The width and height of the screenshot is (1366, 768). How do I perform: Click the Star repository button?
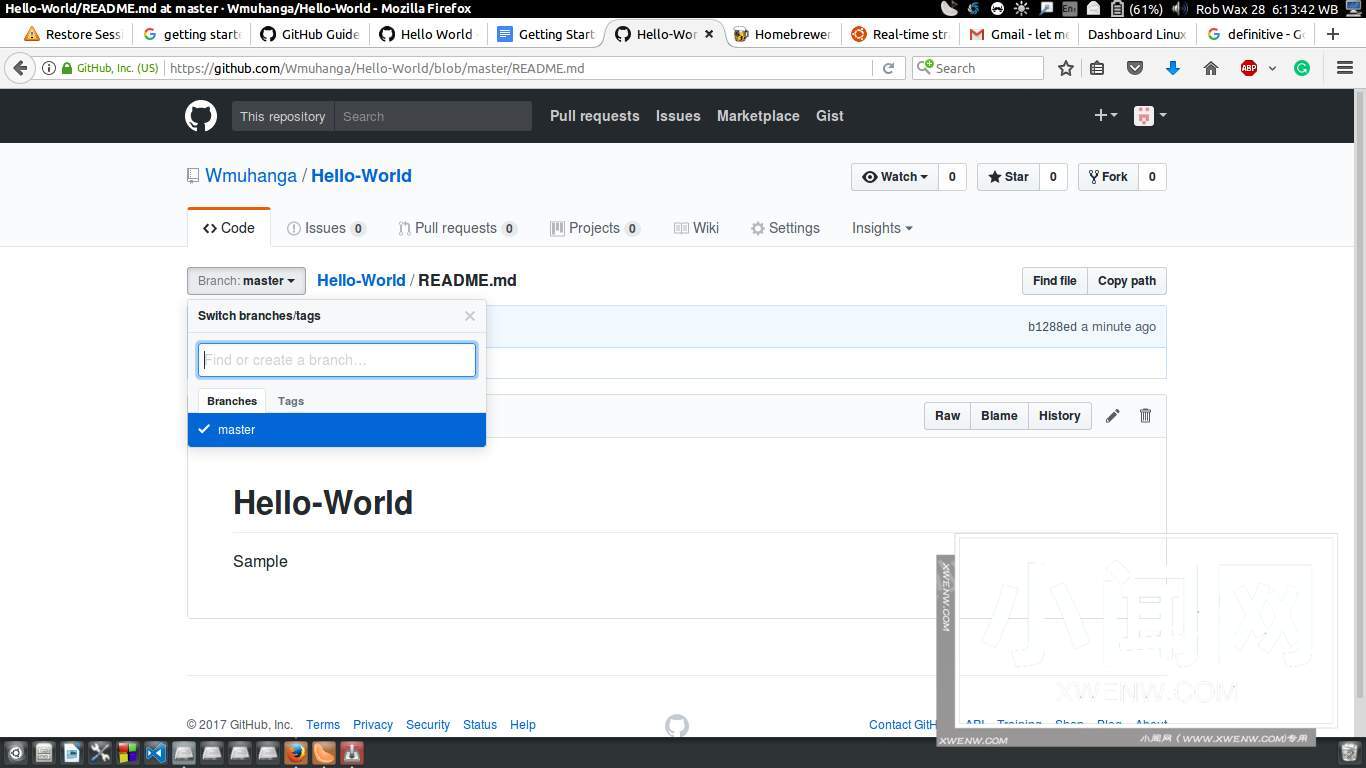pyautogui.click(x=1008, y=177)
